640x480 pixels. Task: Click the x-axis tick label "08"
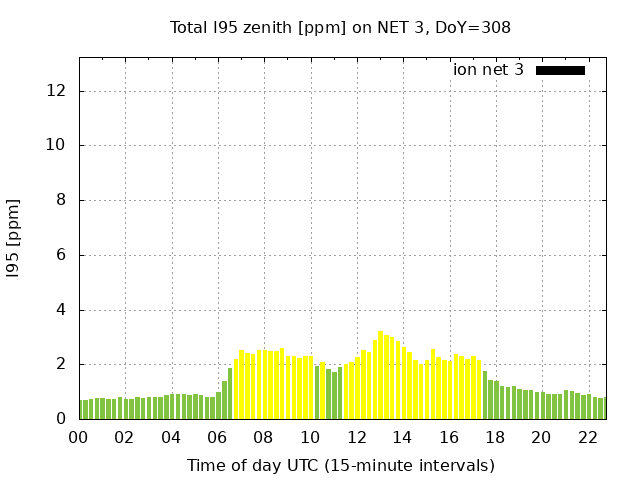click(264, 437)
